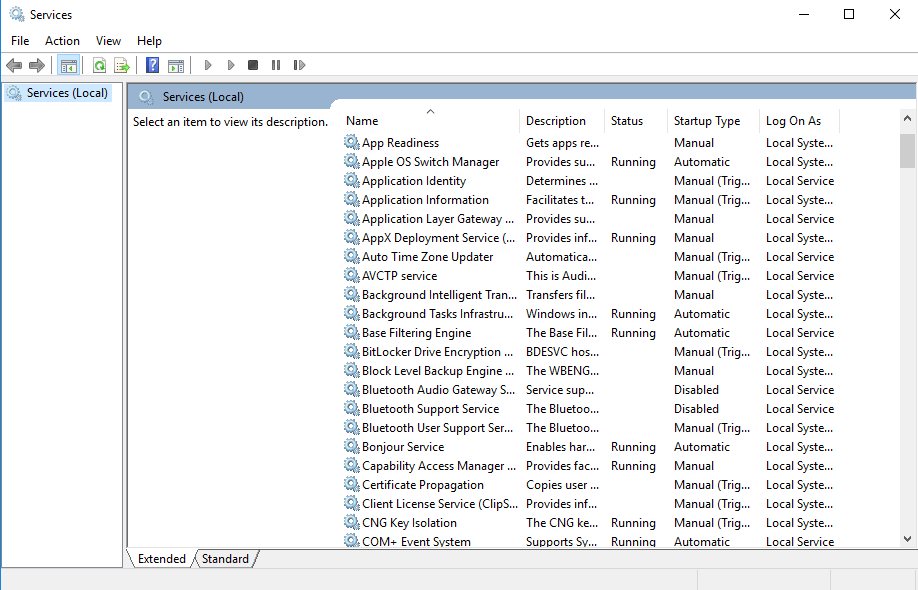Click the Start Service play icon
This screenshot has width=918, height=590.
click(207, 65)
